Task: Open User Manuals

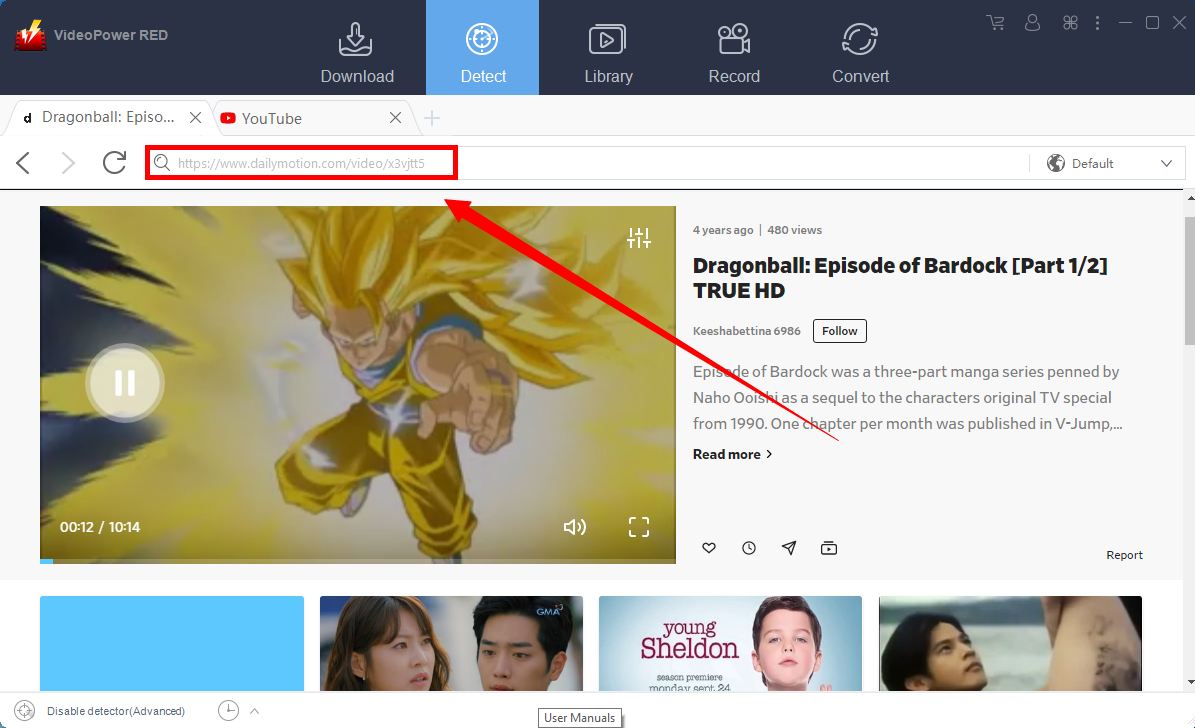Action: coord(579,717)
